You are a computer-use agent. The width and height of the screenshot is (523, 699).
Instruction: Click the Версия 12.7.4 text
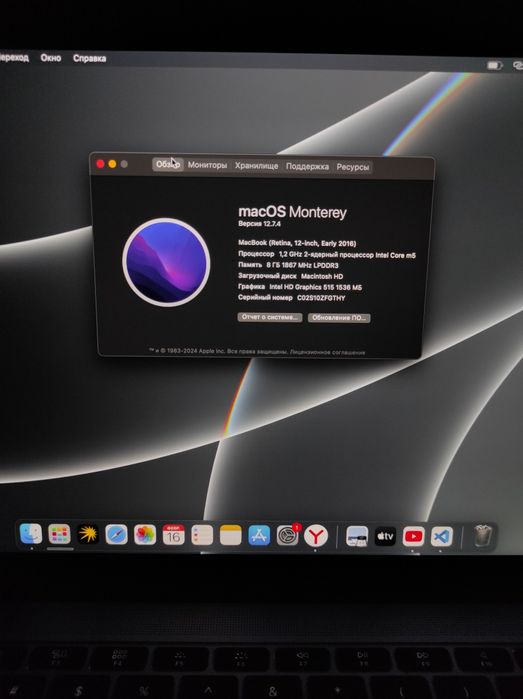(x=259, y=224)
